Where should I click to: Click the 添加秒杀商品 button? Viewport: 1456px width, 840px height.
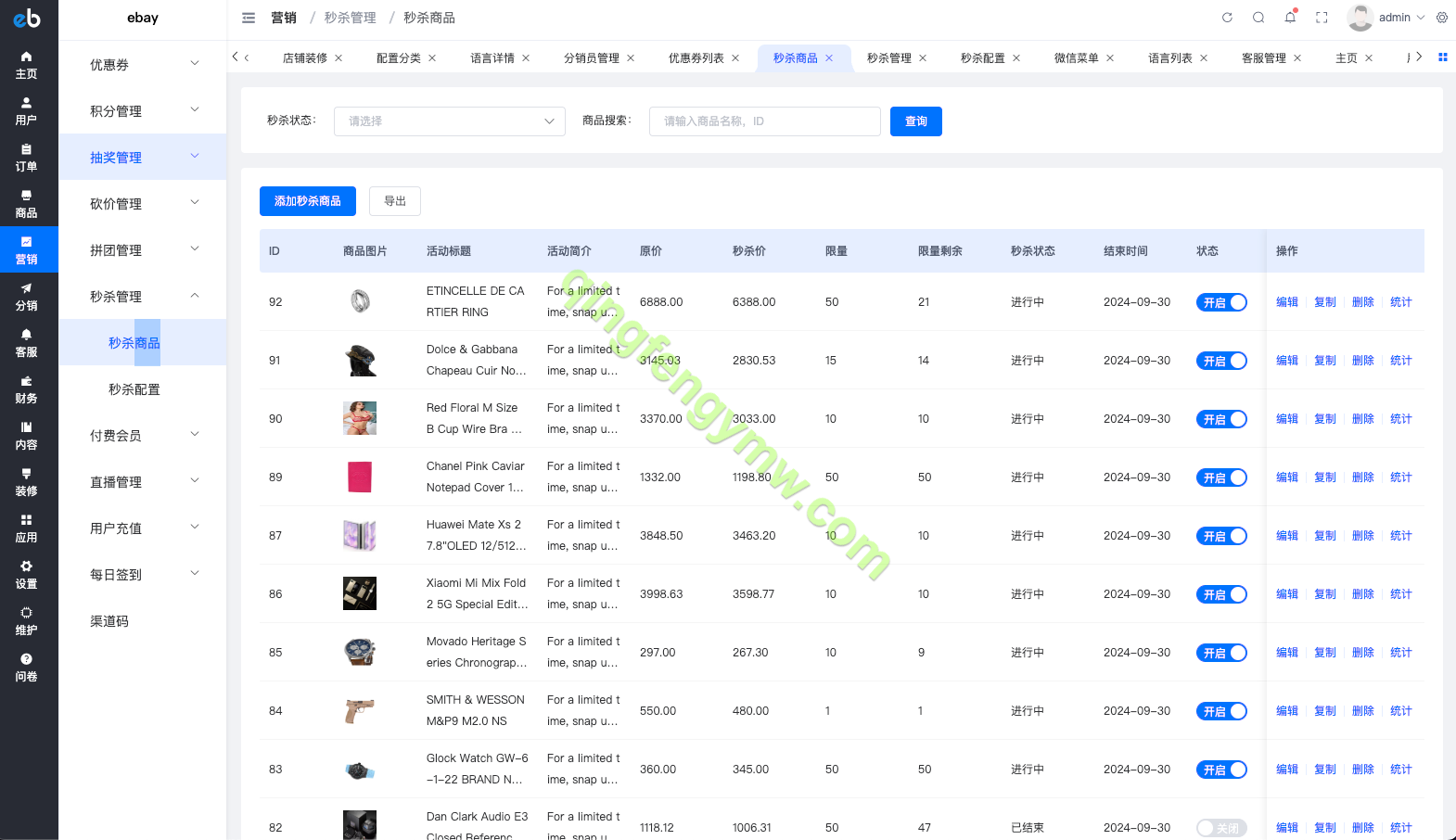(x=308, y=201)
